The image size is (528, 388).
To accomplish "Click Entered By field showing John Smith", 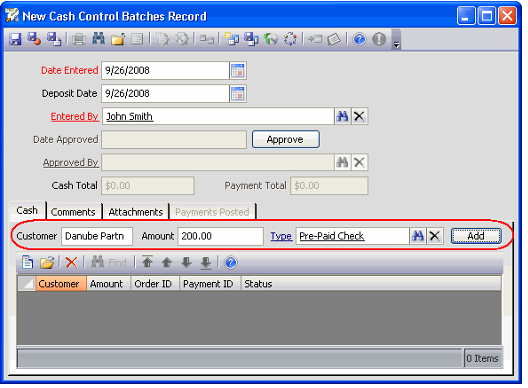I will coord(218,117).
